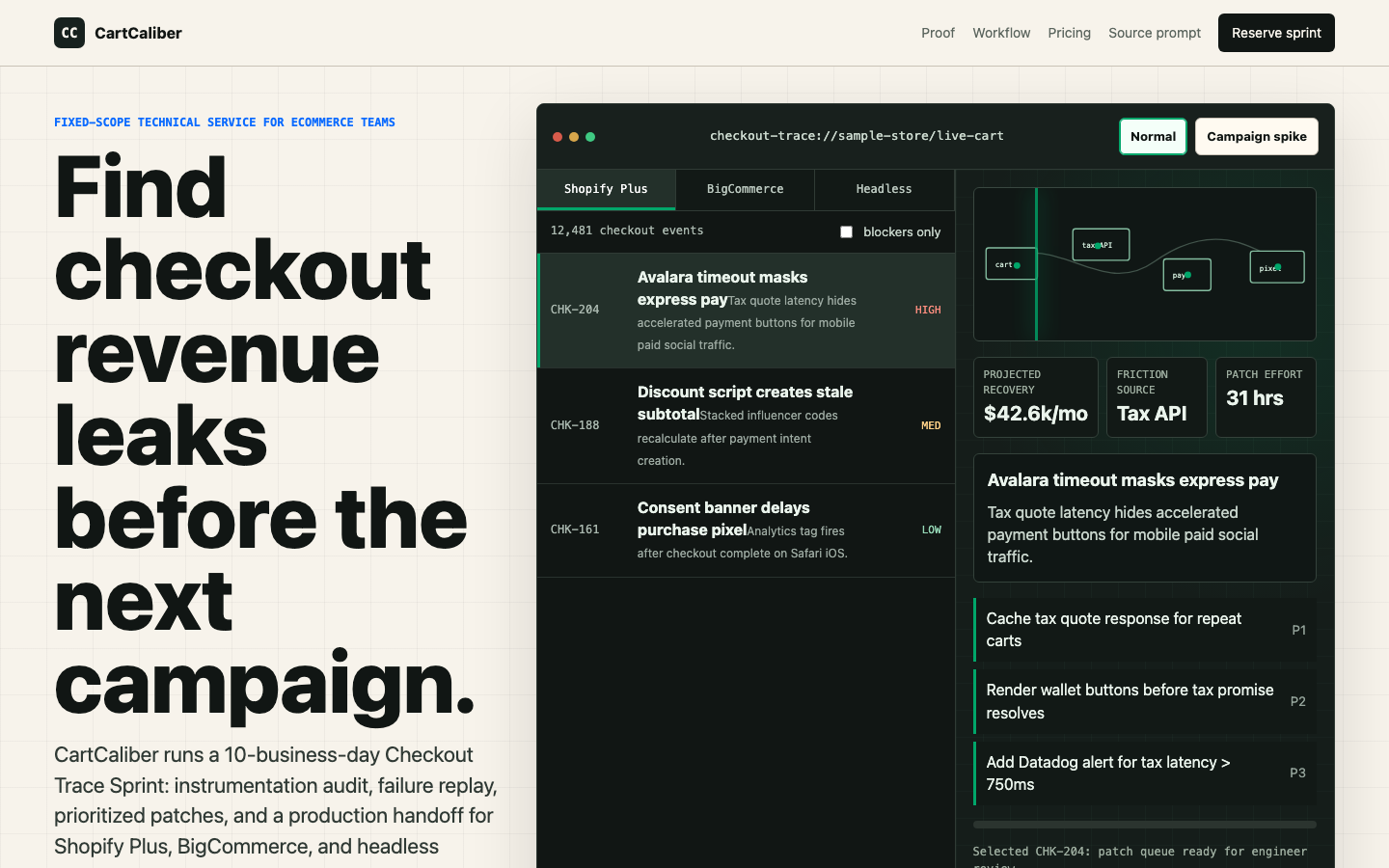This screenshot has width=1389, height=868.
Task: Click the Projected Recovery $42.6k/mo card
Action: click(x=1035, y=397)
